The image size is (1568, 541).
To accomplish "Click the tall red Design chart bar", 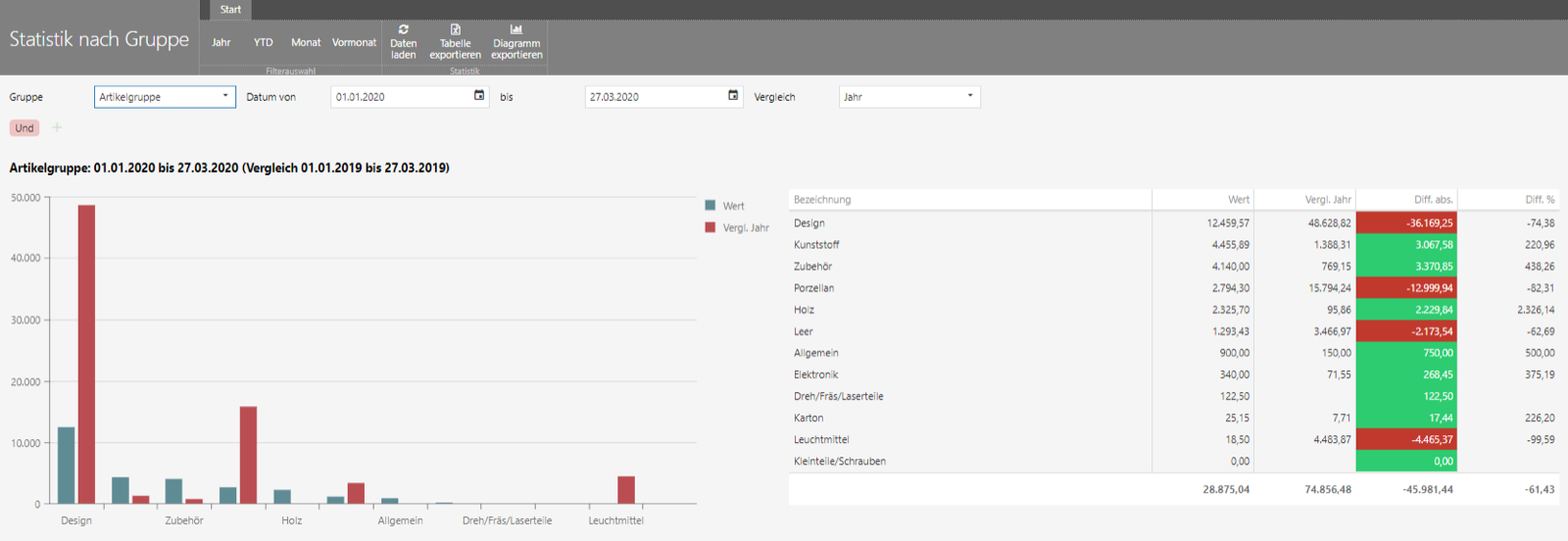I will coord(86,354).
